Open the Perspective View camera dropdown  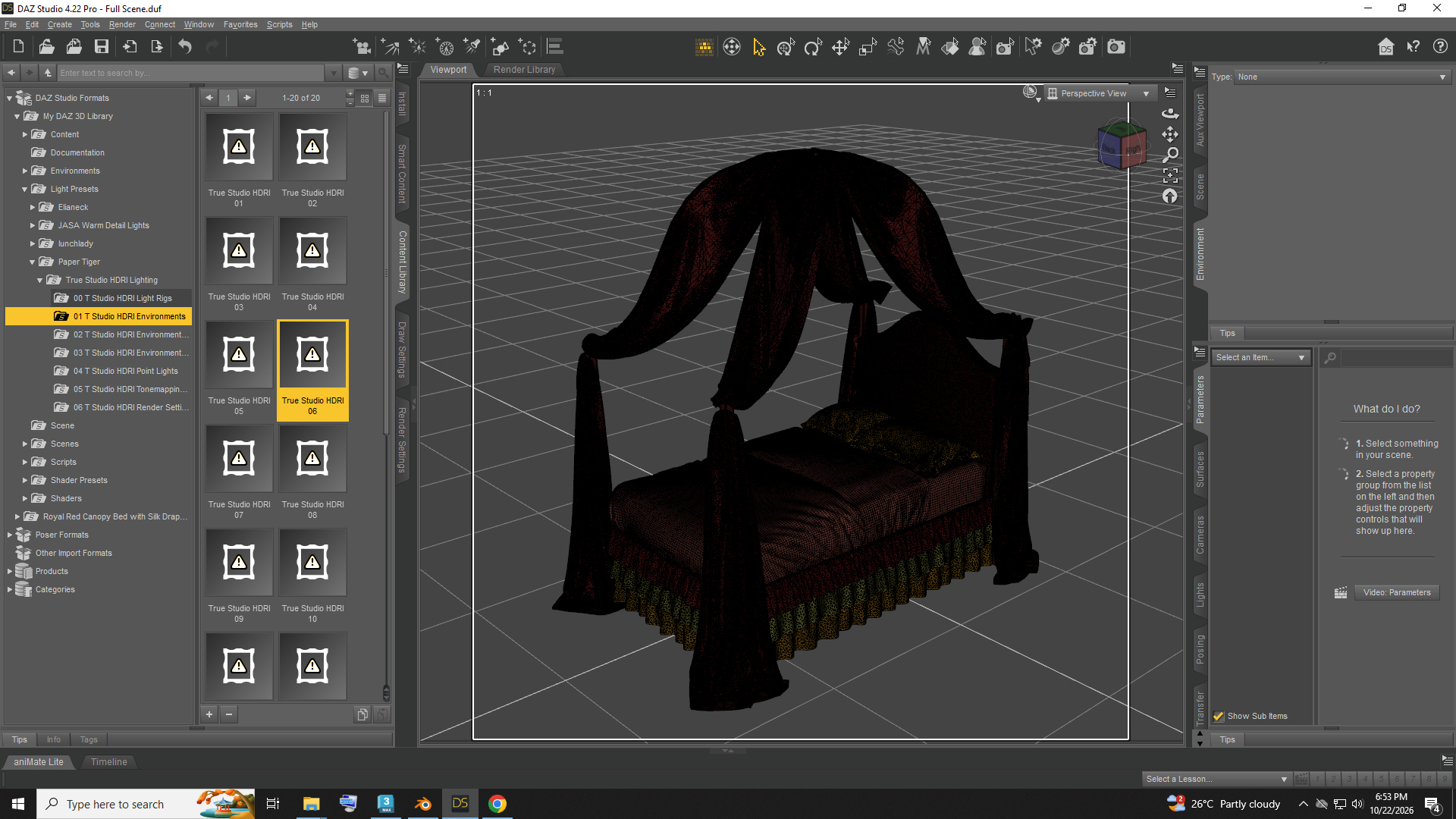(x=1100, y=93)
